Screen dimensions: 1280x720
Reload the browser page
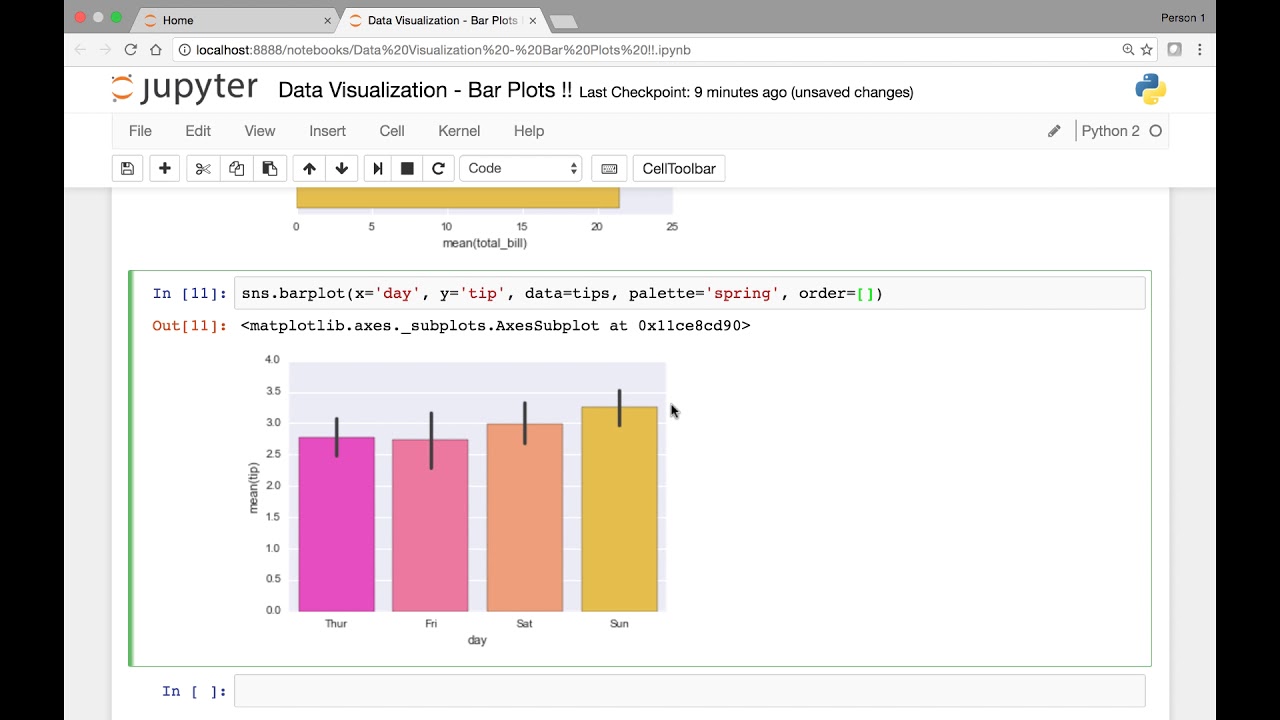click(131, 49)
